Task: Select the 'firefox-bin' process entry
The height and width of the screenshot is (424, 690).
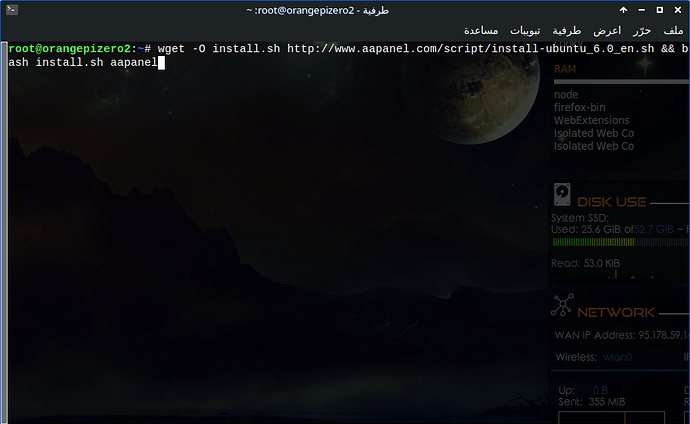Action: pyautogui.click(x=581, y=107)
